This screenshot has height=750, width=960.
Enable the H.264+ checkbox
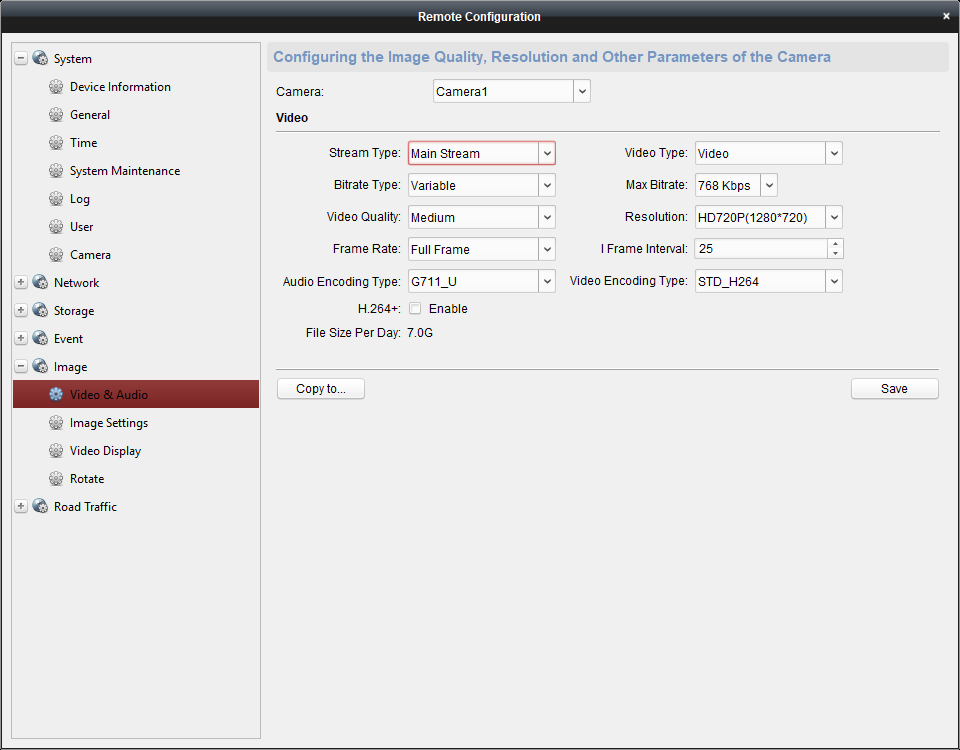click(x=415, y=309)
